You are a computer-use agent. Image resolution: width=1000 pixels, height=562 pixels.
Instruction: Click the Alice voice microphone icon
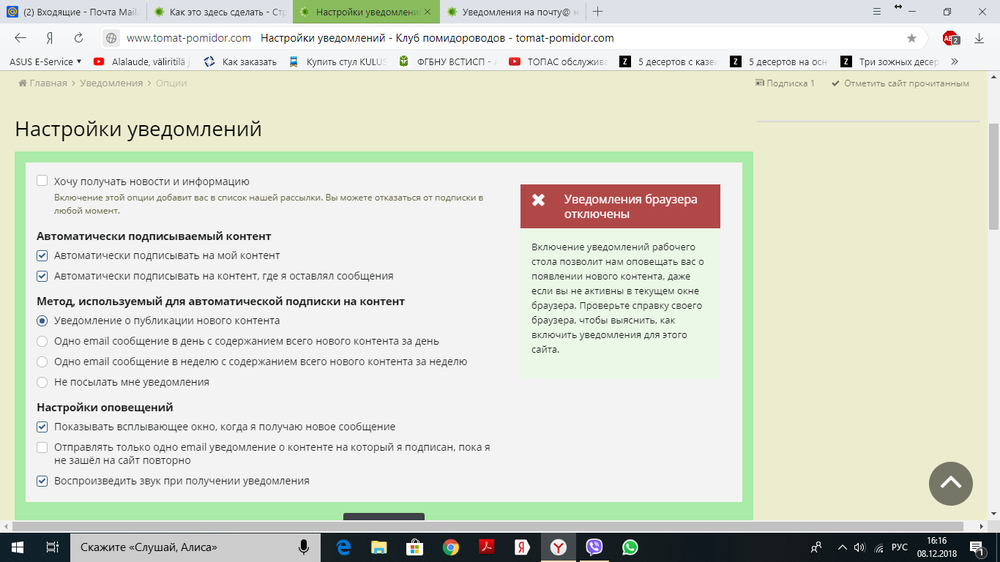coord(303,547)
